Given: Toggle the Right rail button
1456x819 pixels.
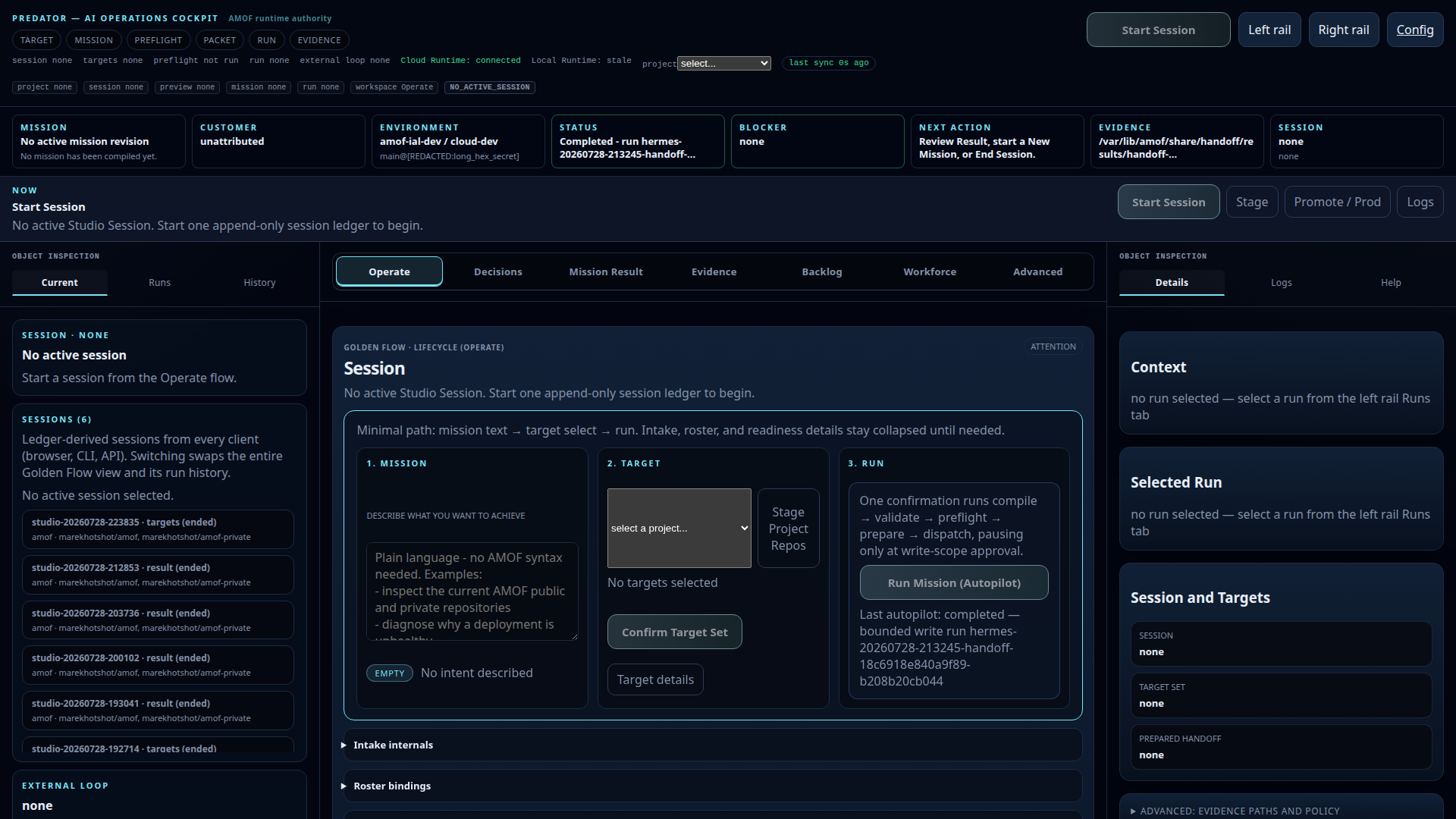Looking at the screenshot, I should tap(1343, 30).
